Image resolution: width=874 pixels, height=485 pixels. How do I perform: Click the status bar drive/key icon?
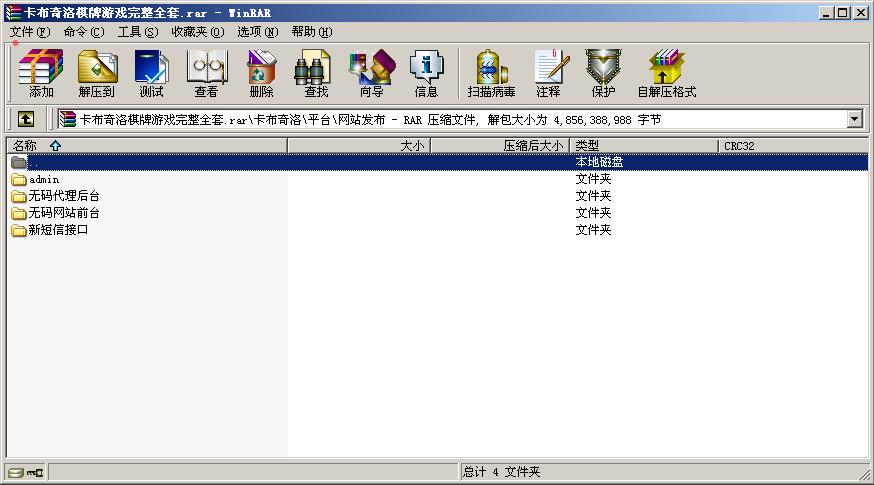coord(26,472)
